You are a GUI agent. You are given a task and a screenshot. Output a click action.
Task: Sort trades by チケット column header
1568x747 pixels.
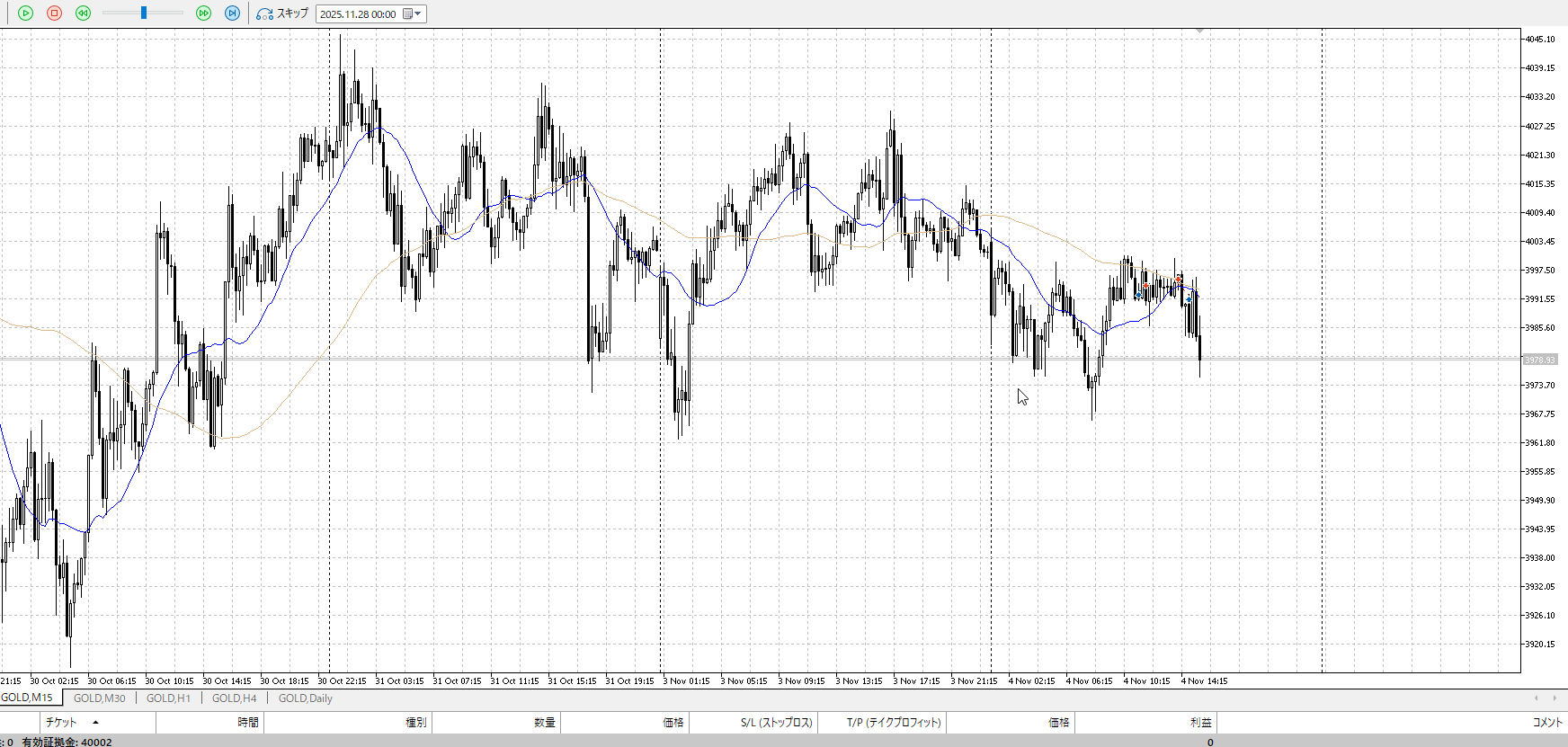point(61,723)
